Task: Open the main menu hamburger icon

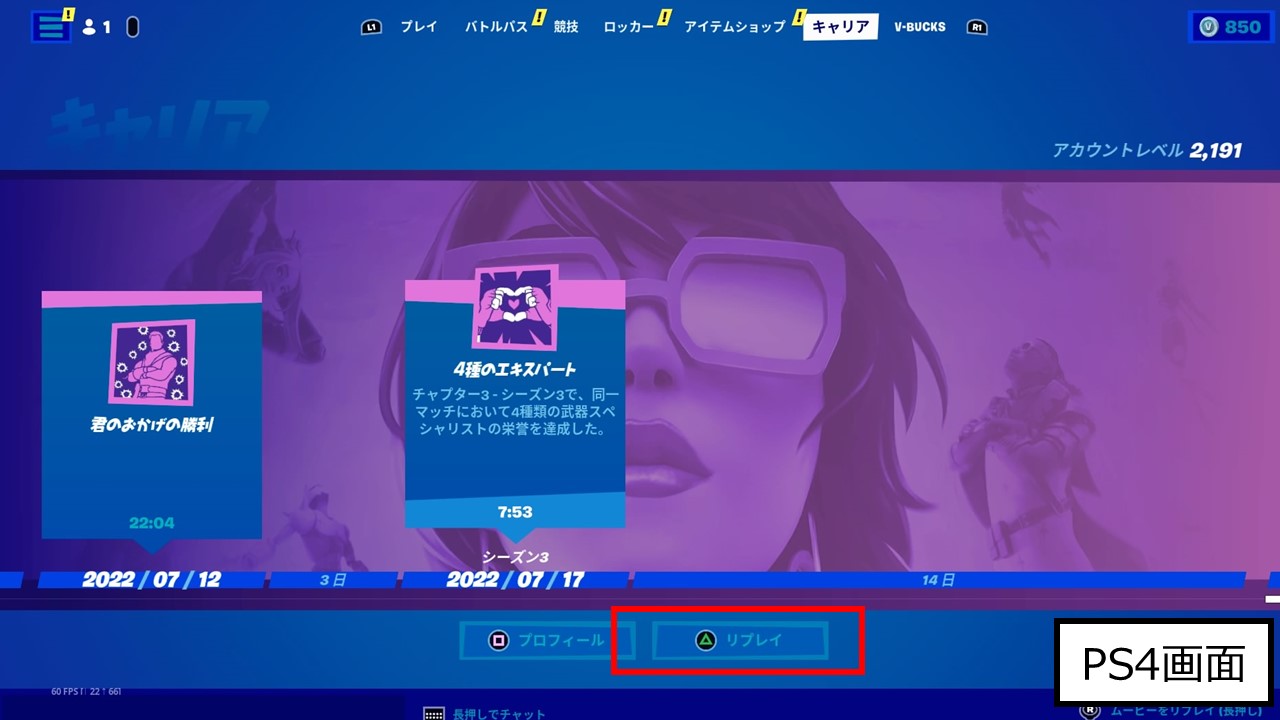Action: [x=50, y=26]
